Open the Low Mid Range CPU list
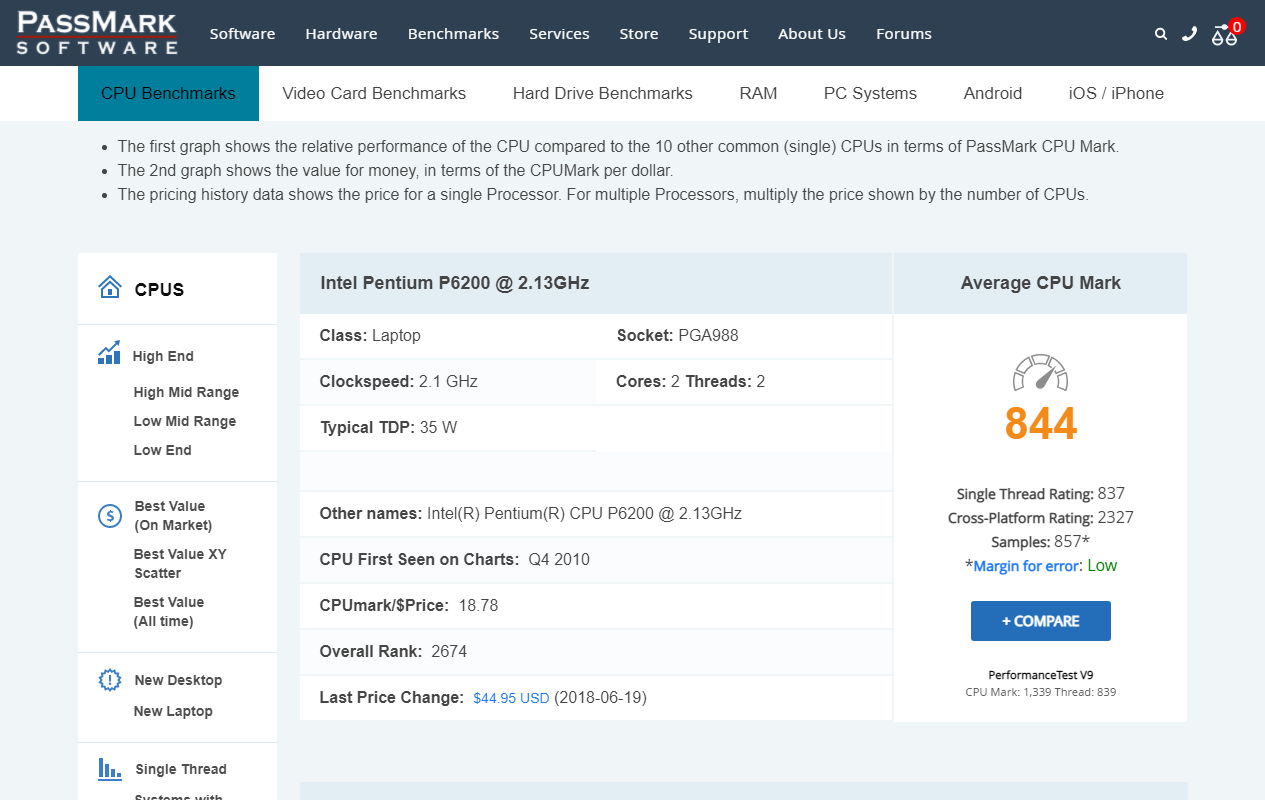Image resolution: width=1265 pixels, height=800 pixels. (185, 421)
